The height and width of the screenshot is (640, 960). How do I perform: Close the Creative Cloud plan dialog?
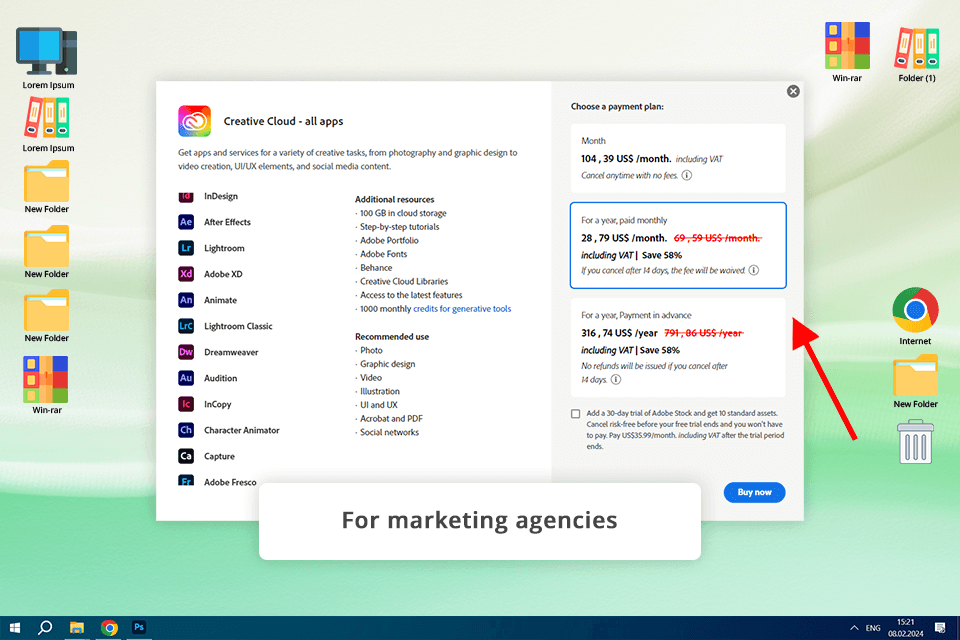793,91
